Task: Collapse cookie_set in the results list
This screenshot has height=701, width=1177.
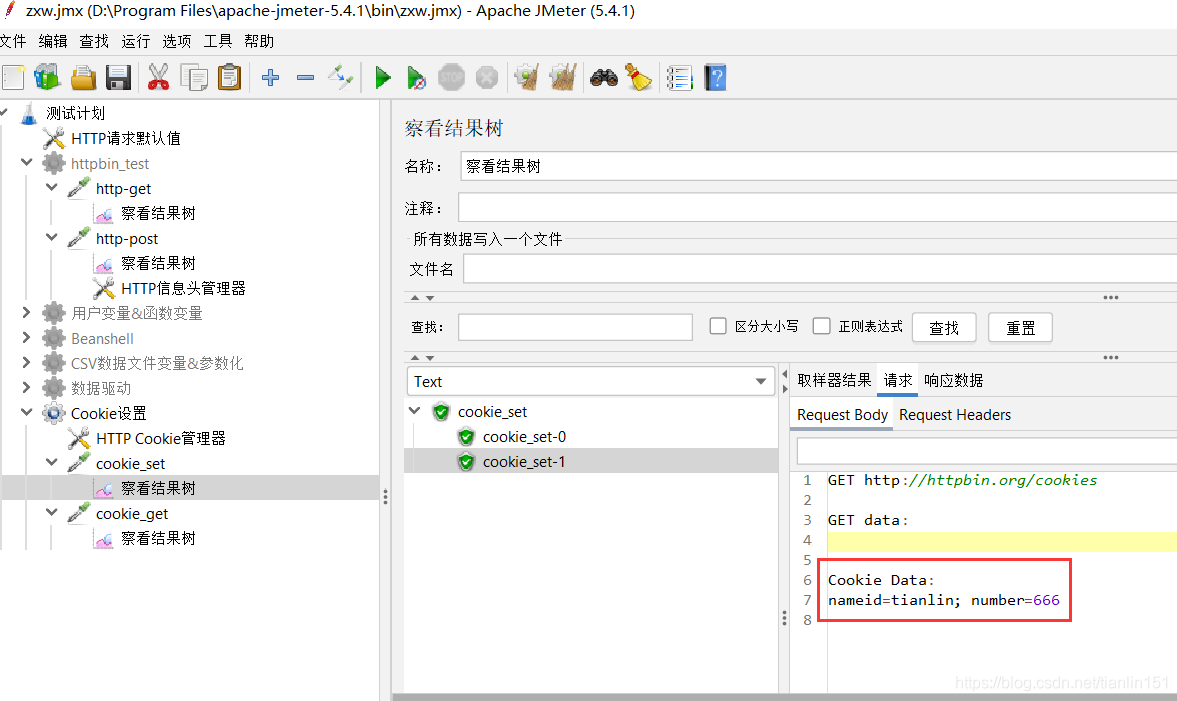Action: click(415, 411)
